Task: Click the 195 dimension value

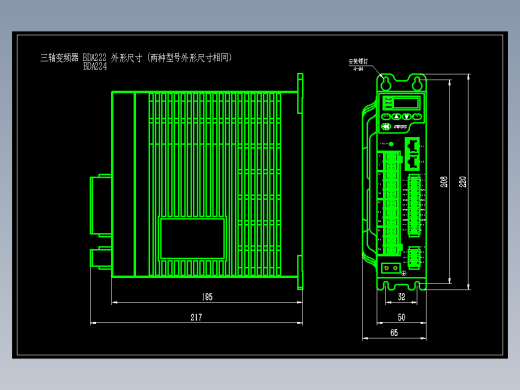Action: [207, 297]
